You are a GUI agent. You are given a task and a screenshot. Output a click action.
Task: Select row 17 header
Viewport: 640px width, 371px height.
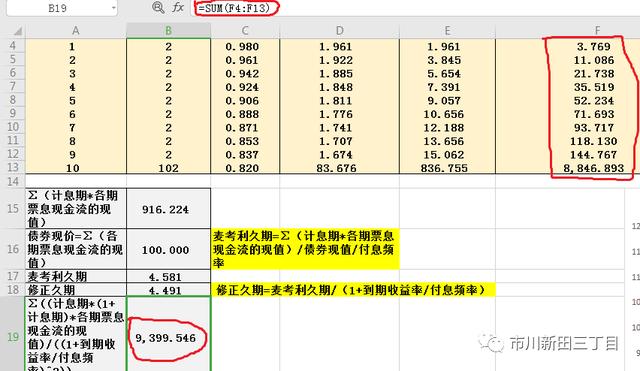[x=13, y=276]
